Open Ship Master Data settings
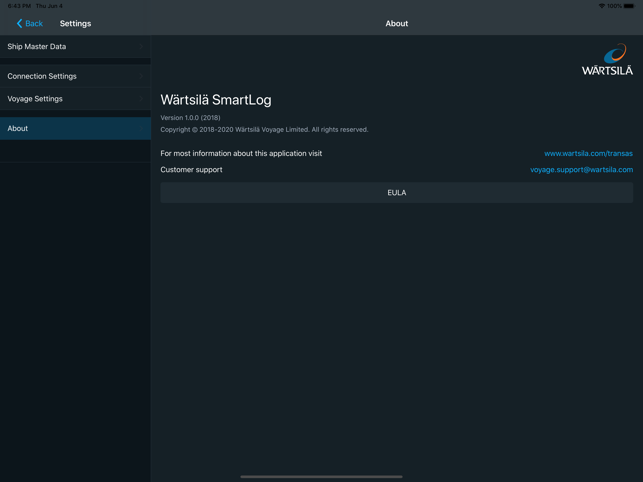This screenshot has width=643, height=482. point(75,46)
